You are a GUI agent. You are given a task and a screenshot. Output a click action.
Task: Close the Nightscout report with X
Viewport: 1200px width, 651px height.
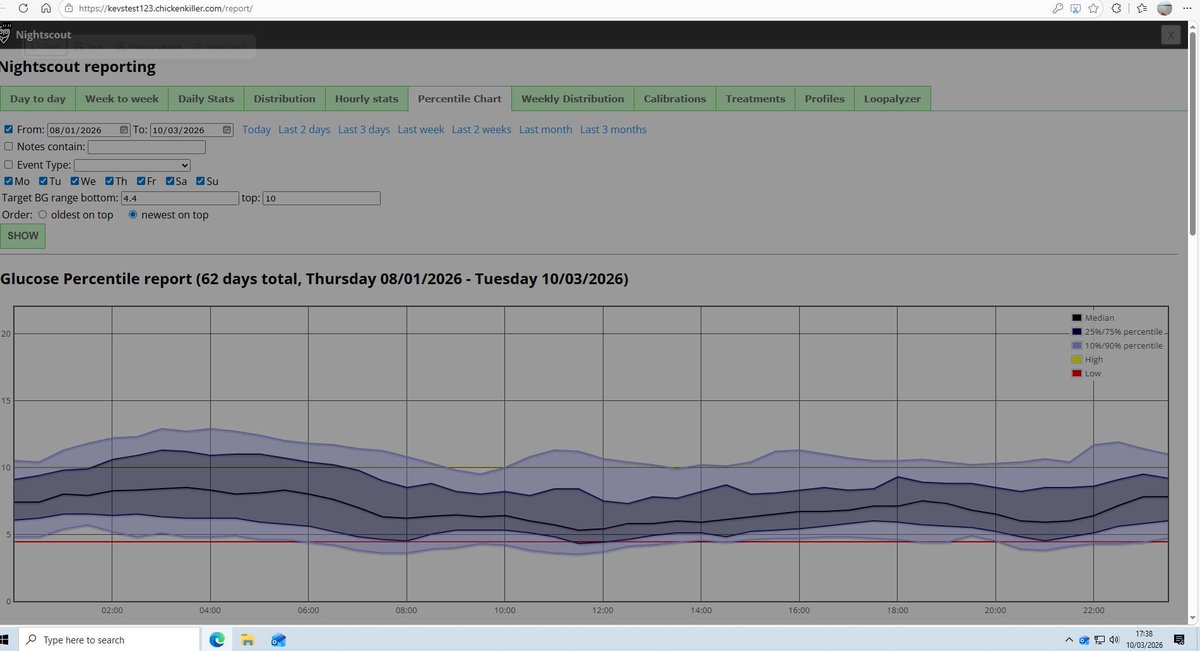[x=1171, y=35]
